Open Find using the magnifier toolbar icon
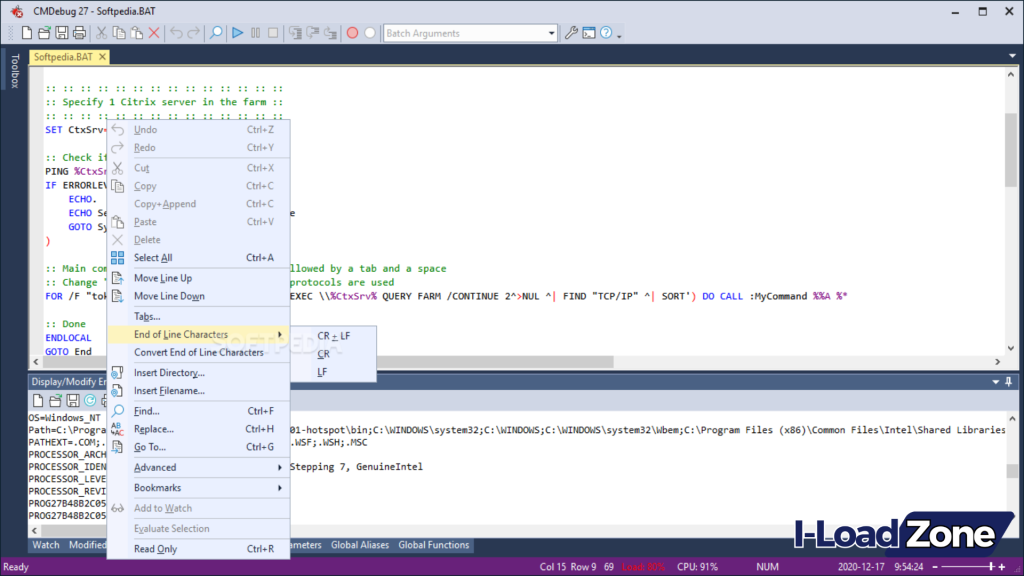The image size is (1024, 576). coord(215,32)
